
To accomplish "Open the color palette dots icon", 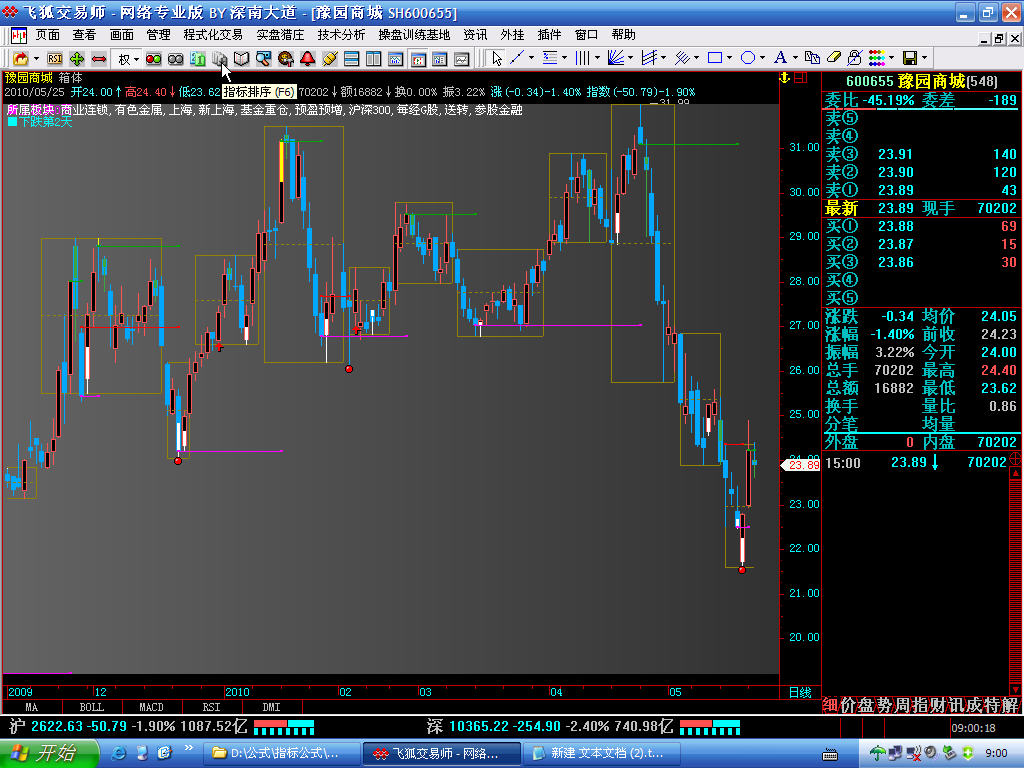I will tap(877, 58).
